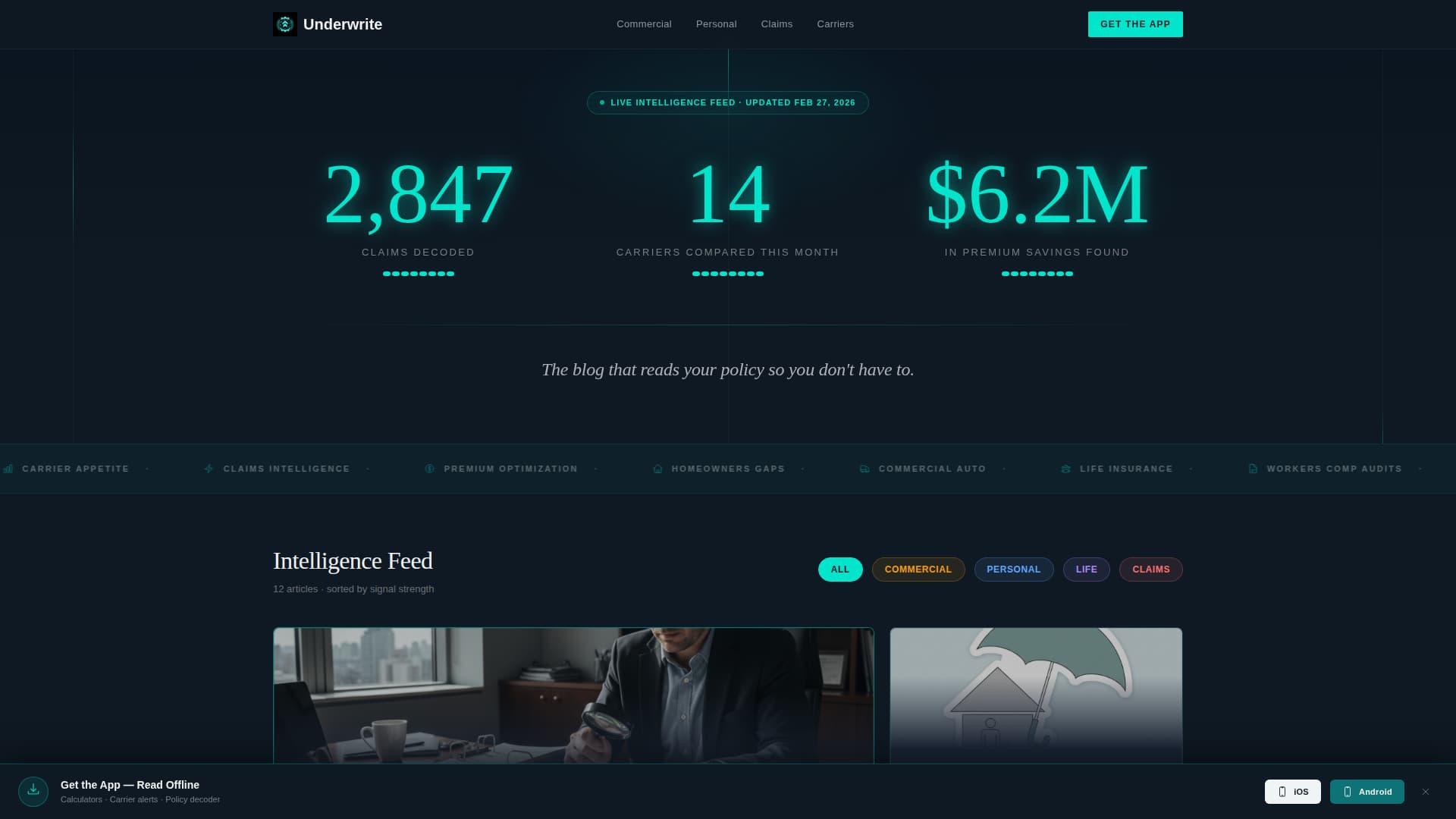Click the COMMERCIAL AUTO ticker label
This screenshot has width=1456, height=819.
[933, 469]
